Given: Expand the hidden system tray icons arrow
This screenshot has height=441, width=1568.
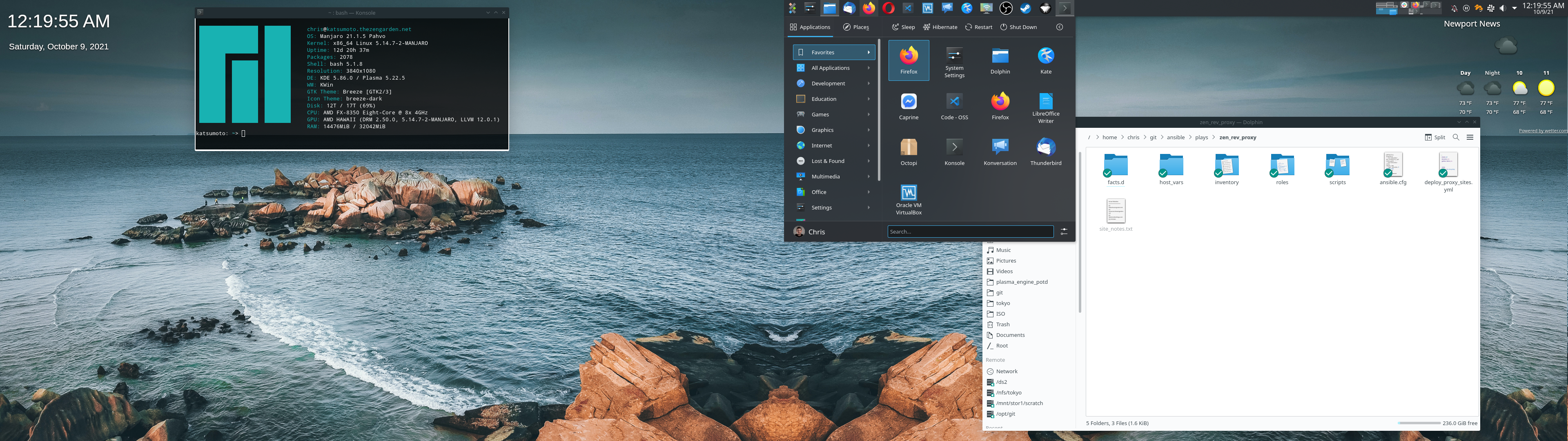Looking at the screenshot, I should (x=1515, y=8).
